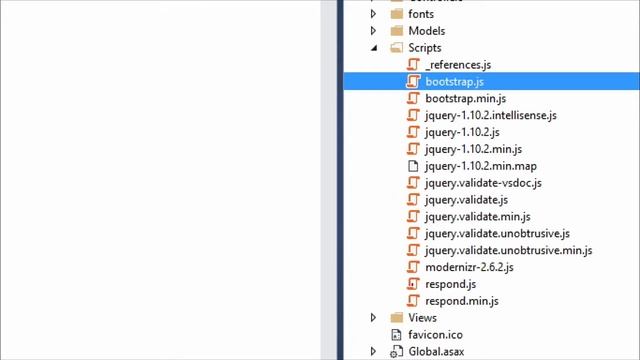This screenshot has width=640, height=360.
Task: Select jquery-1.10.2.min.js file name
Action: coord(473,149)
